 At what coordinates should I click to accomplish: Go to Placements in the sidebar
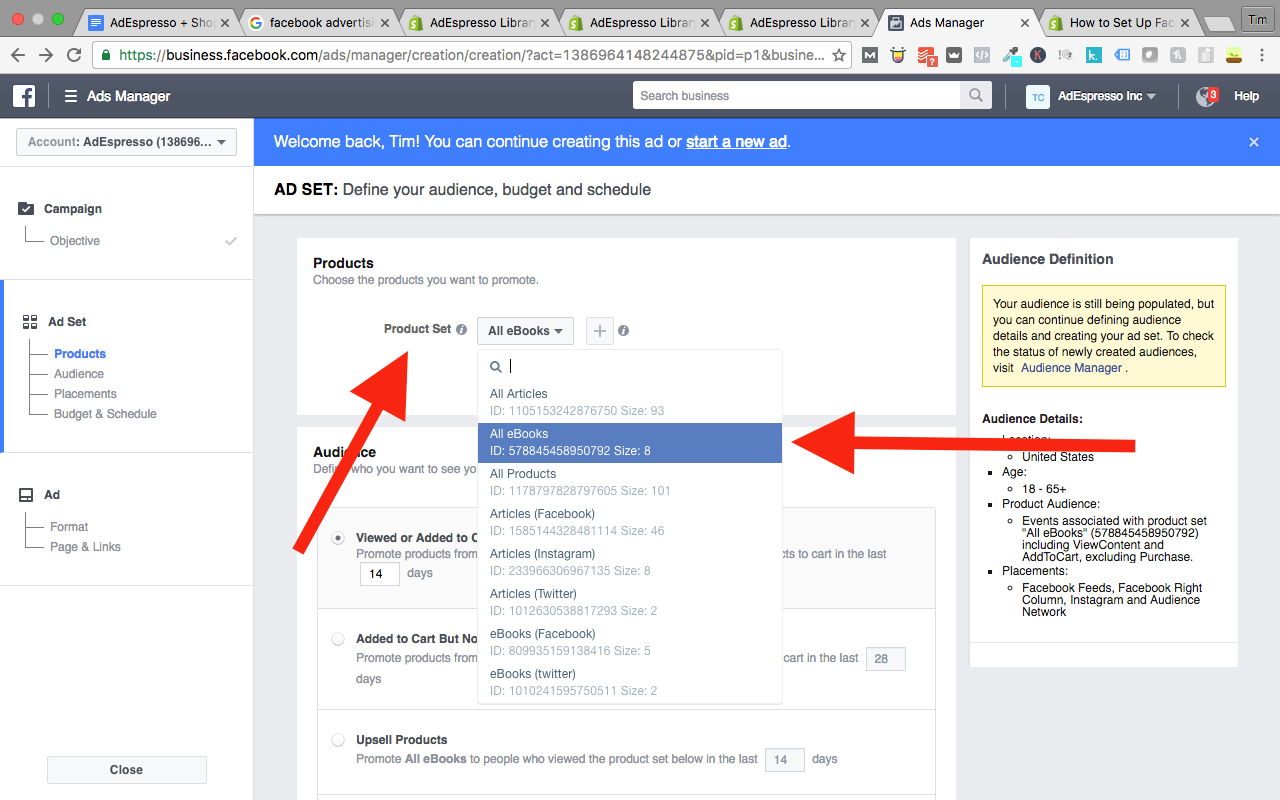pyautogui.click(x=85, y=394)
